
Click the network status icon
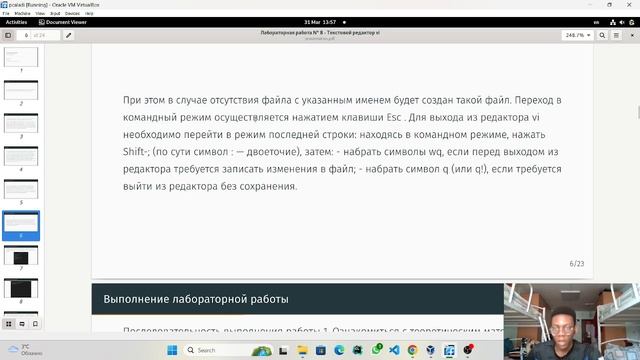tap(613, 22)
